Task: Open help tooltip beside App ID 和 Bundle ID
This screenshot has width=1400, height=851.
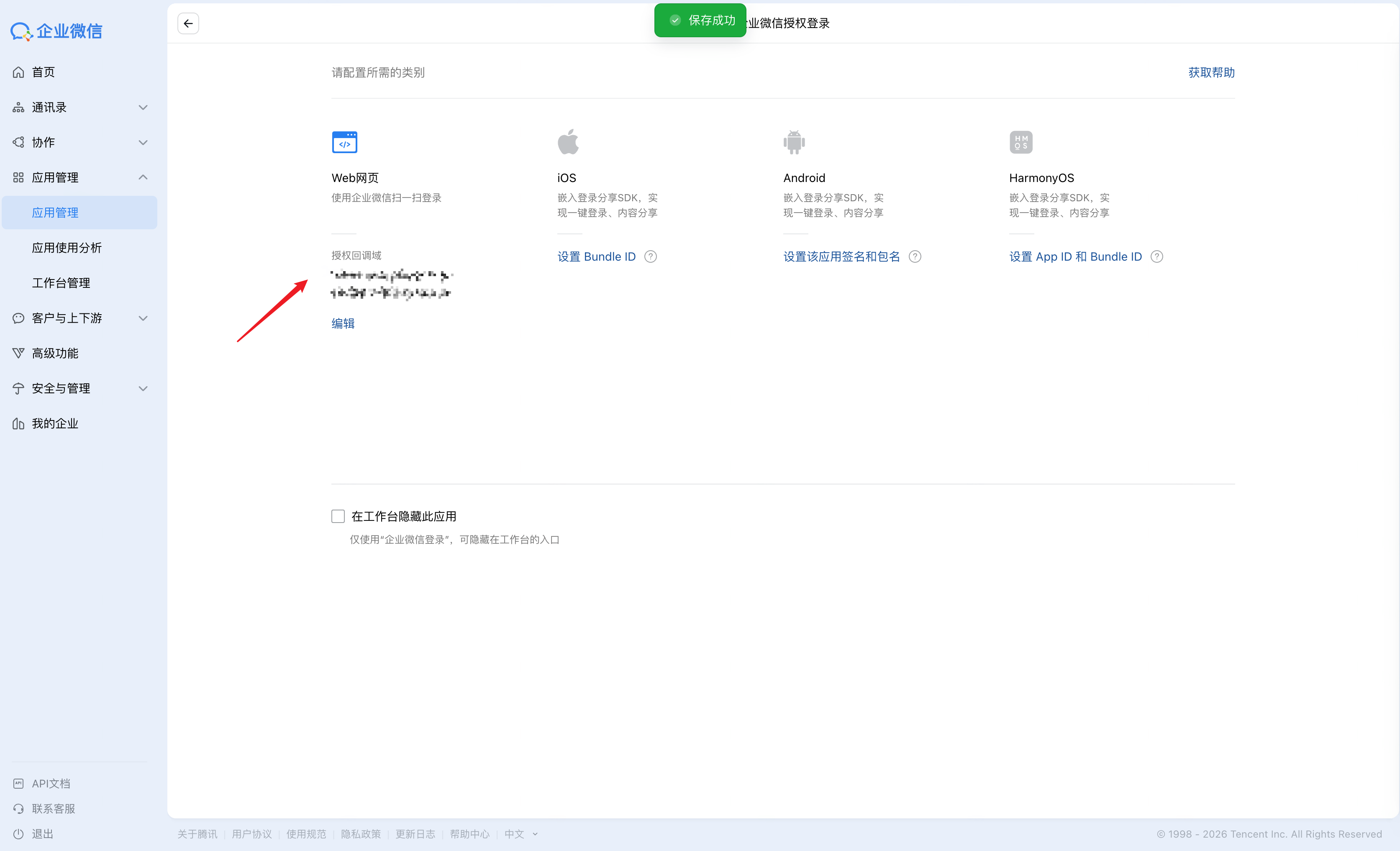Action: pos(1156,257)
